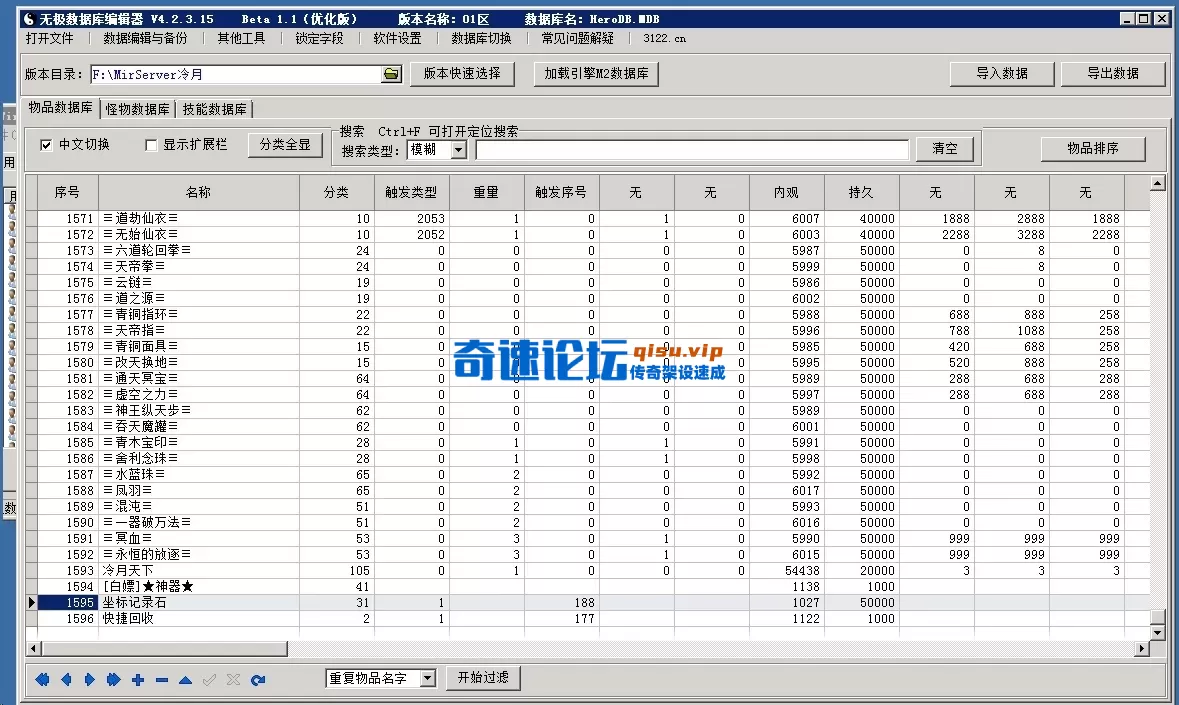Screen dimensions: 1179x705
Task: Click the 物品排序 button
Action: pos(1093,149)
